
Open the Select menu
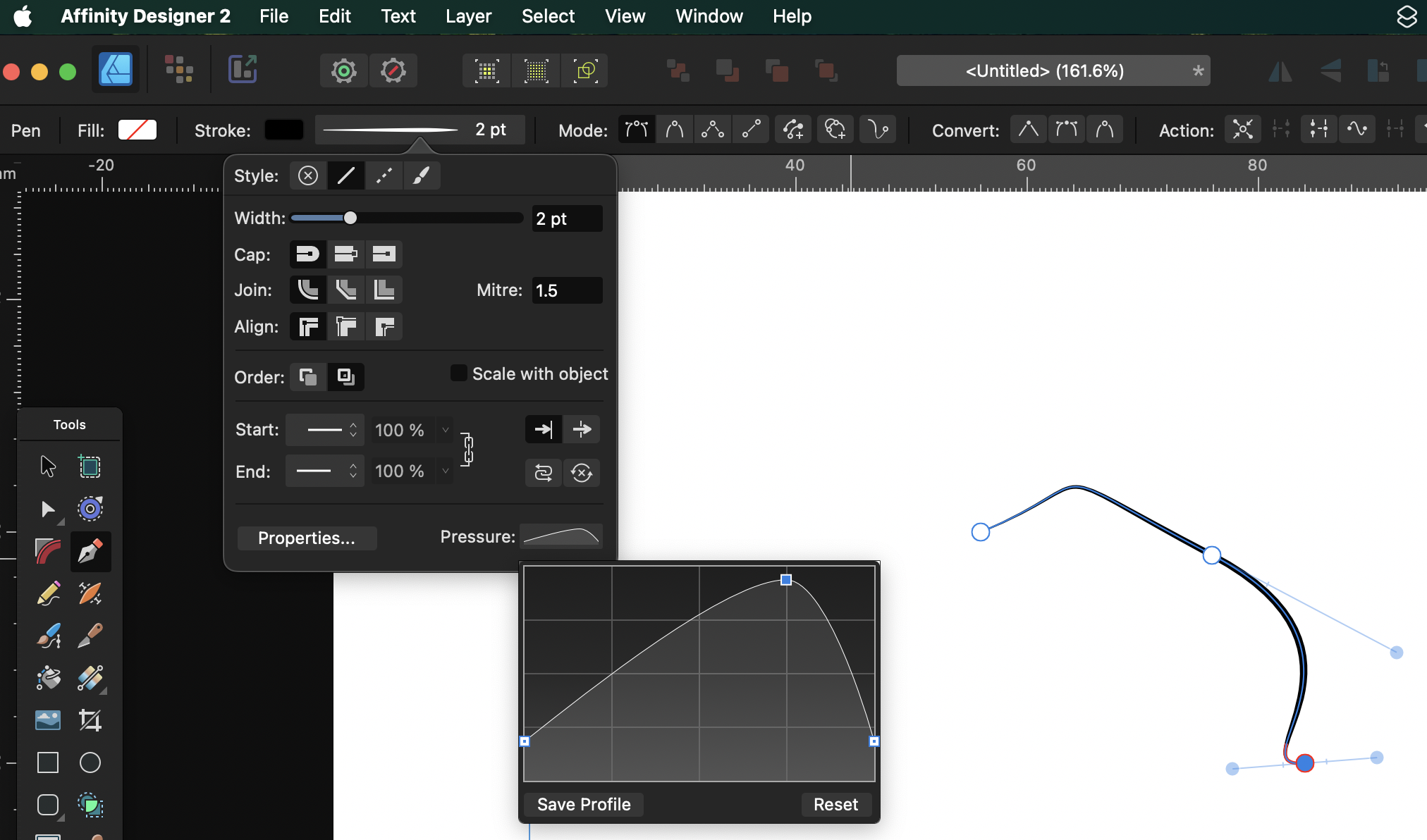point(548,16)
